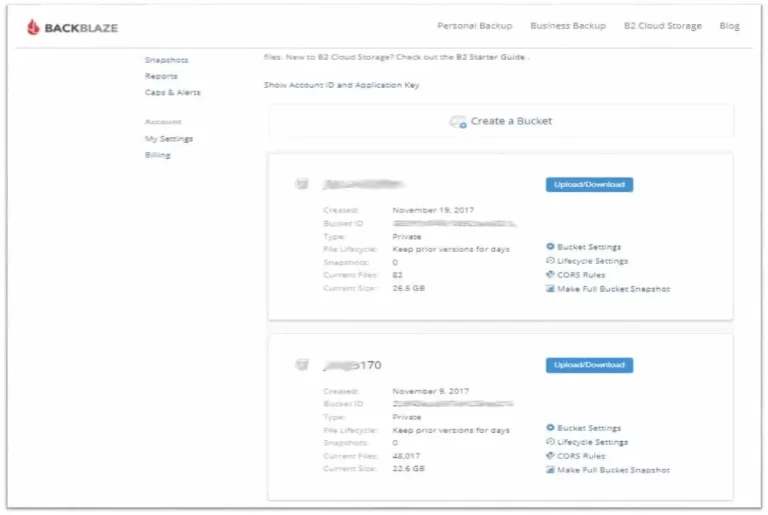768x515 pixels.
Task: Click first bucket's Private type value
Action: [x=407, y=237]
